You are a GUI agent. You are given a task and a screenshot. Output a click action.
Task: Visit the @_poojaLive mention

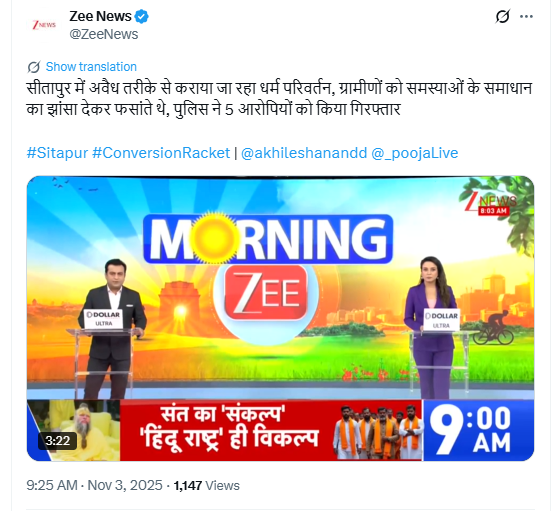(415, 153)
